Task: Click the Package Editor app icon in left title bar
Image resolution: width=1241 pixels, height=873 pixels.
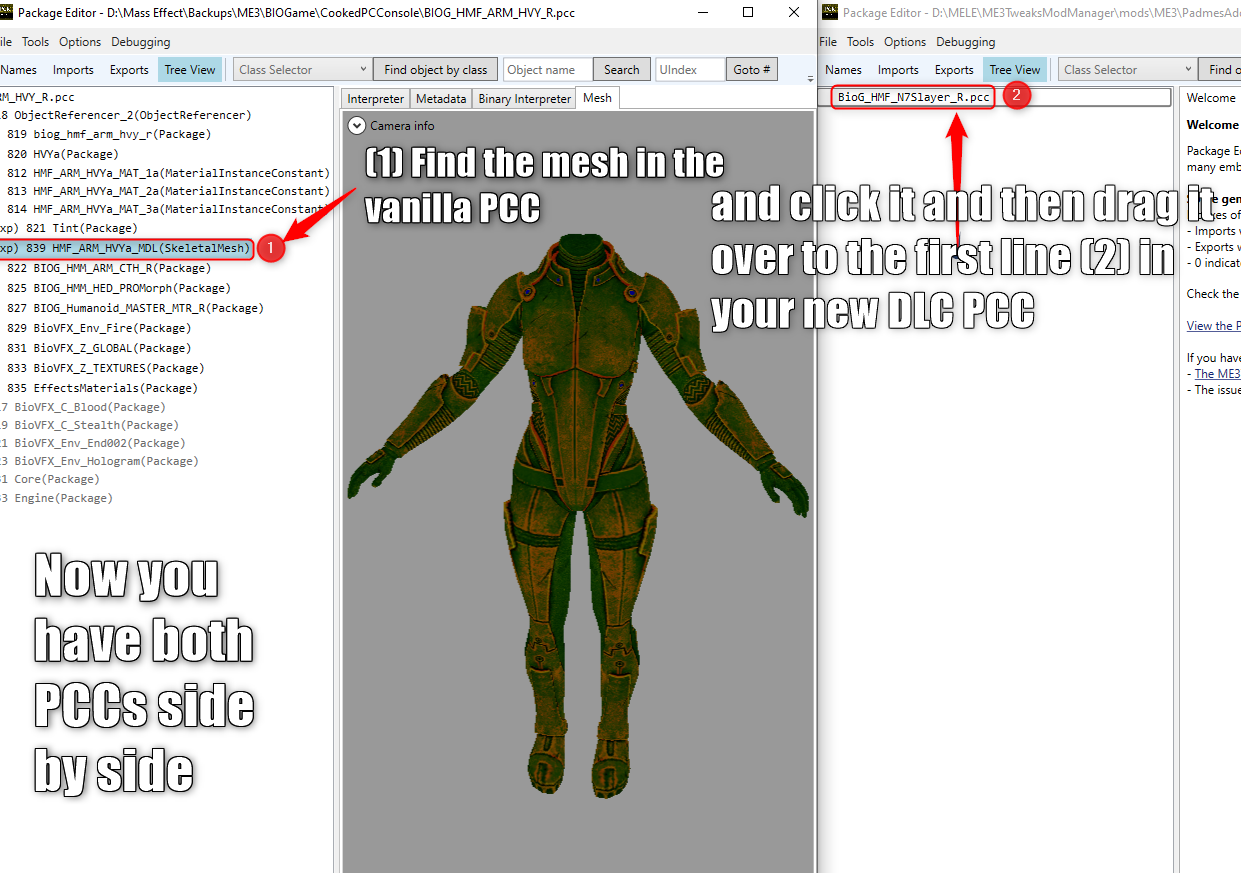Action: 5,13
